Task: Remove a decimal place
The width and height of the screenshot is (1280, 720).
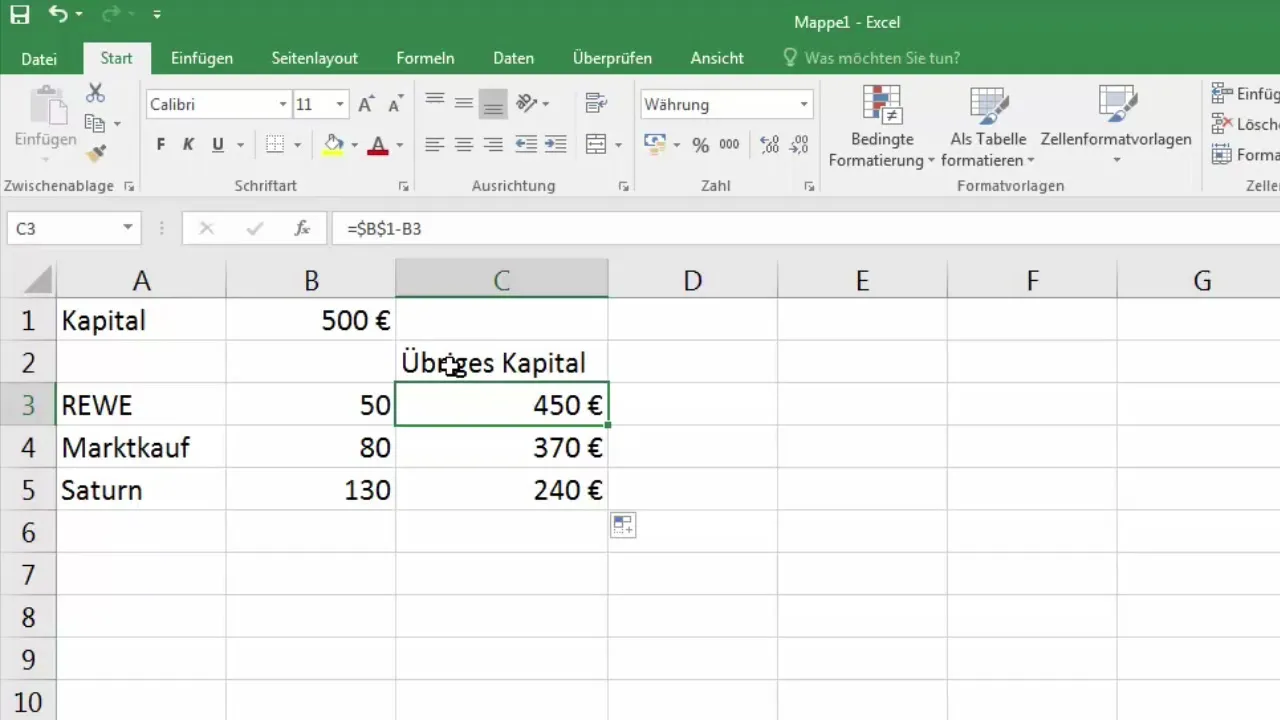Action: tap(799, 145)
